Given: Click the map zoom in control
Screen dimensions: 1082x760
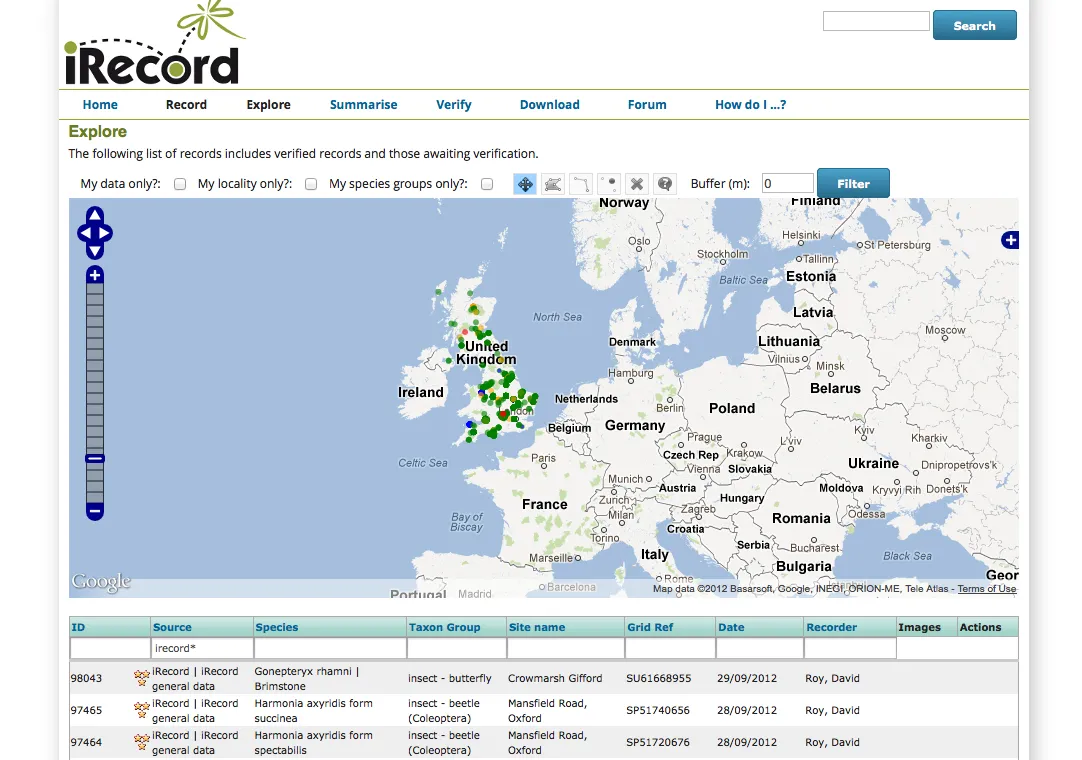Looking at the screenshot, I should (x=94, y=274).
